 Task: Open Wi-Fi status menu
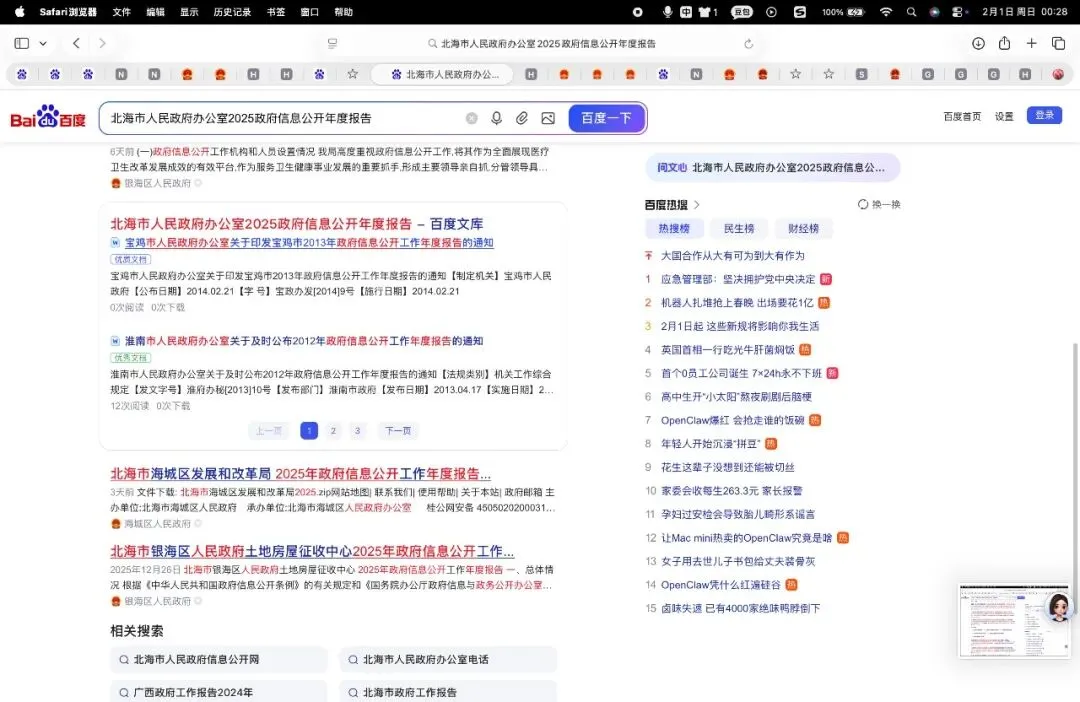pyautogui.click(x=886, y=12)
